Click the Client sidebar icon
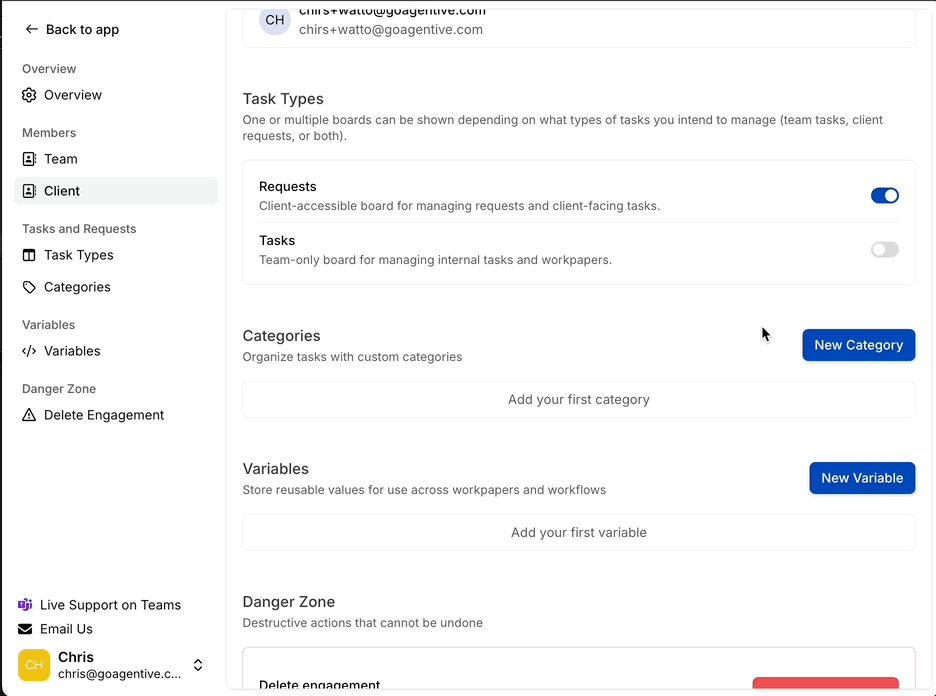This screenshot has width=936, height=696. 29,191
